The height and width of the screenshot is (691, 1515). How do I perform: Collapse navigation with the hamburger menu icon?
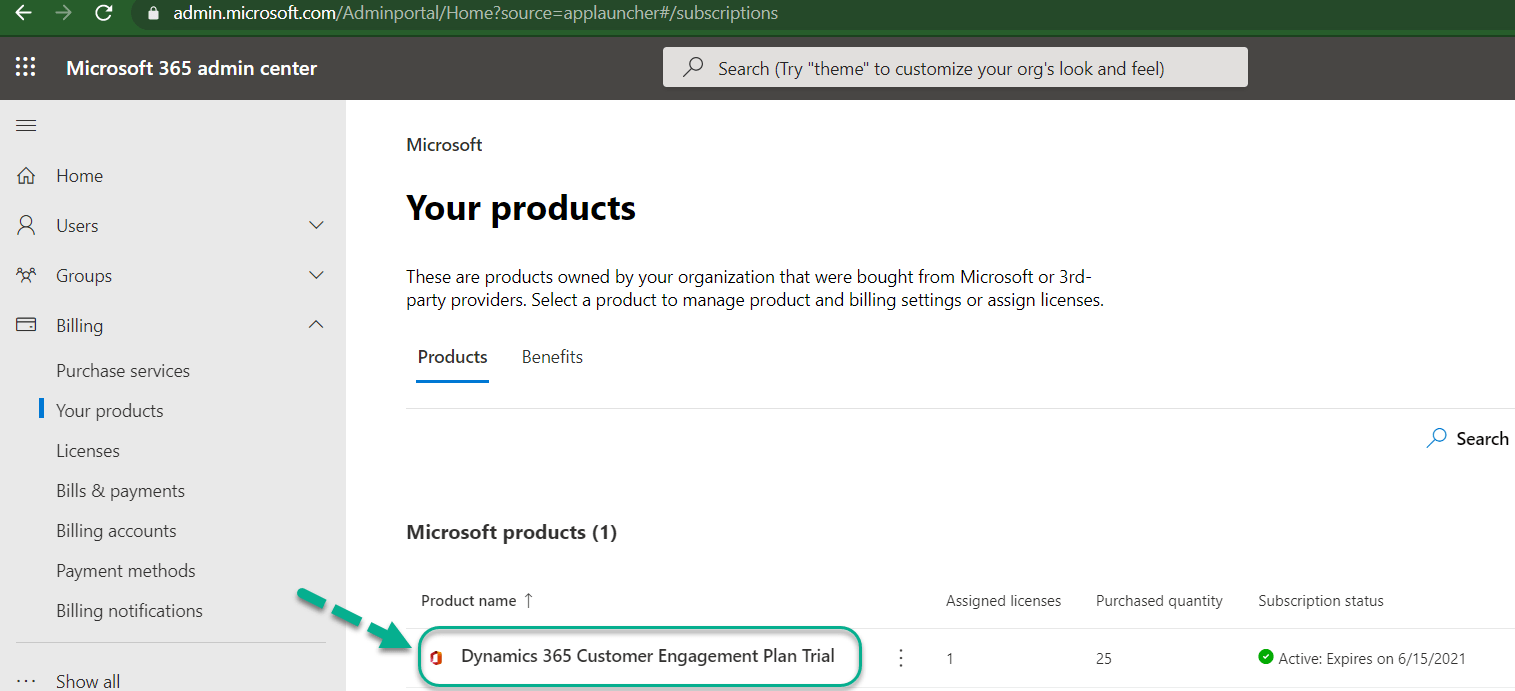26,125
